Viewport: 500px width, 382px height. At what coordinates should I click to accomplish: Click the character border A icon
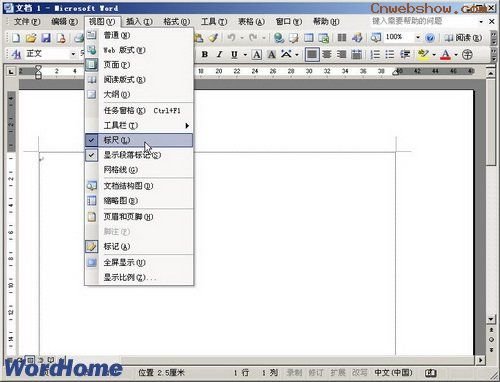[257, 54]
